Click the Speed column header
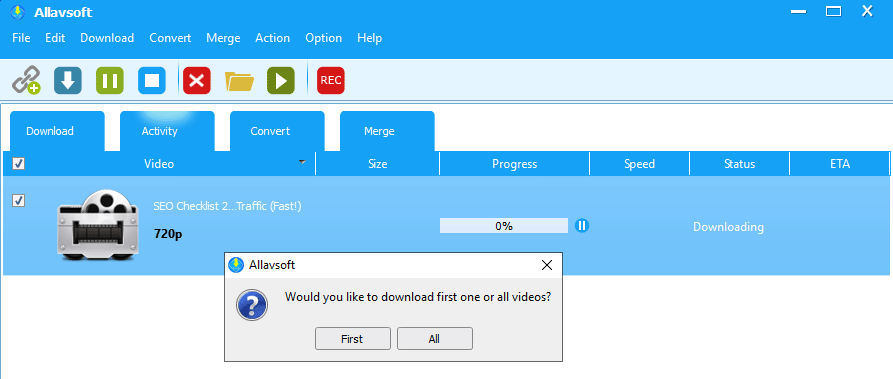 point(640,164)
